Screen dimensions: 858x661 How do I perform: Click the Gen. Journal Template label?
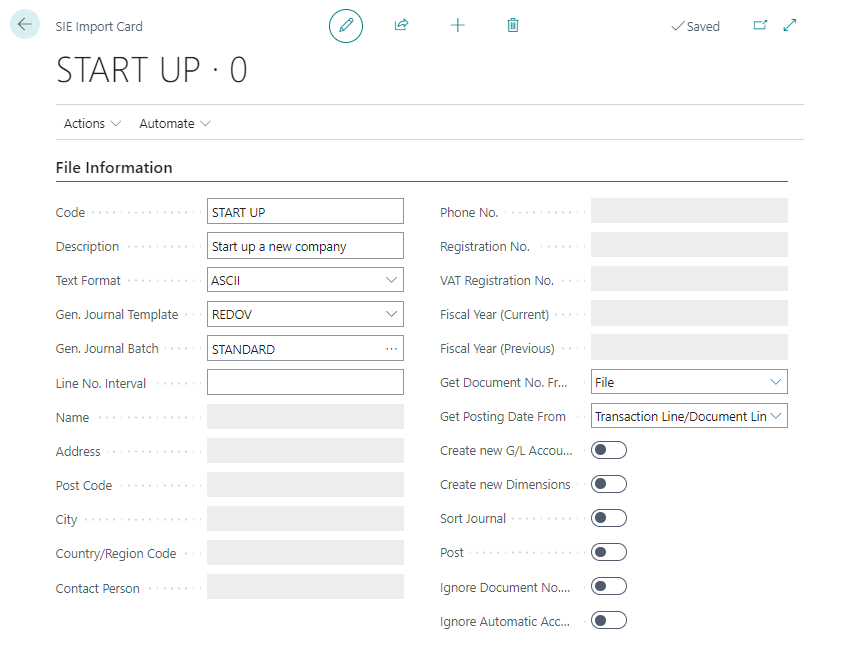[117, 315]
